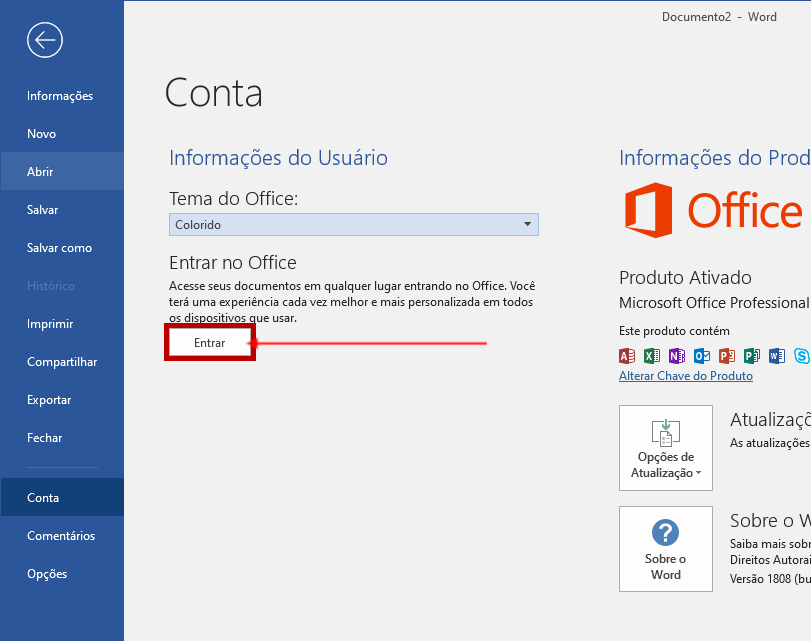This screenshot has height=641, width=811.
Task: Follow the Alterar Chave do Produto link
Action: [686, 376]
